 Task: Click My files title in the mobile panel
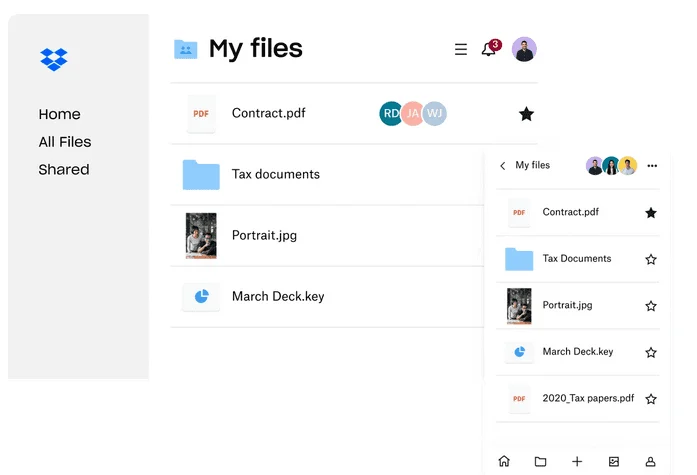point(533,165)
